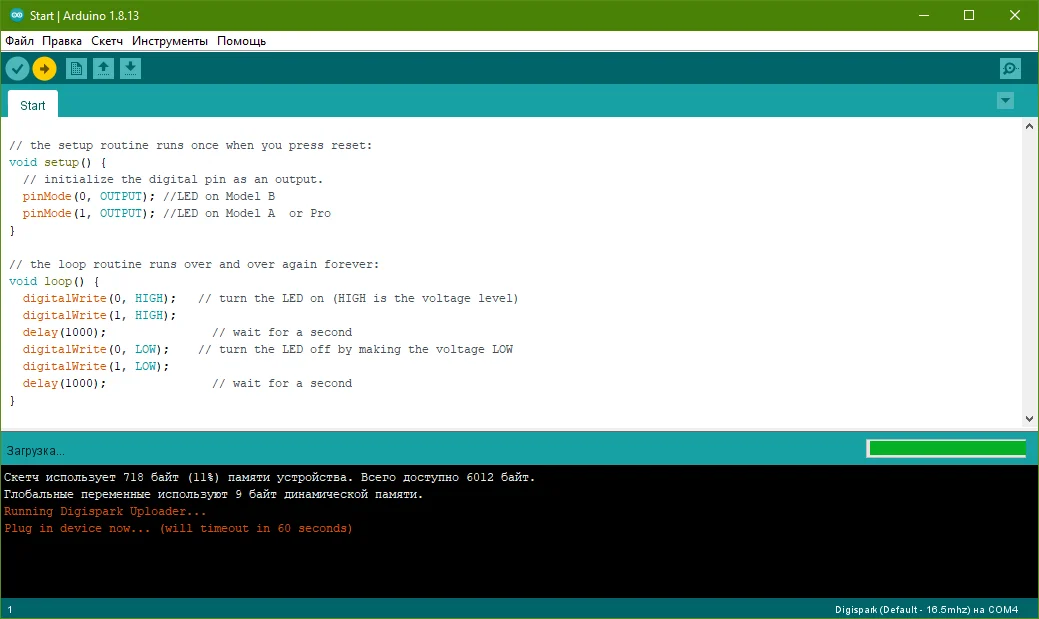
Task: Click the Verify checkmark icon
Action: (x=17, y=68)
